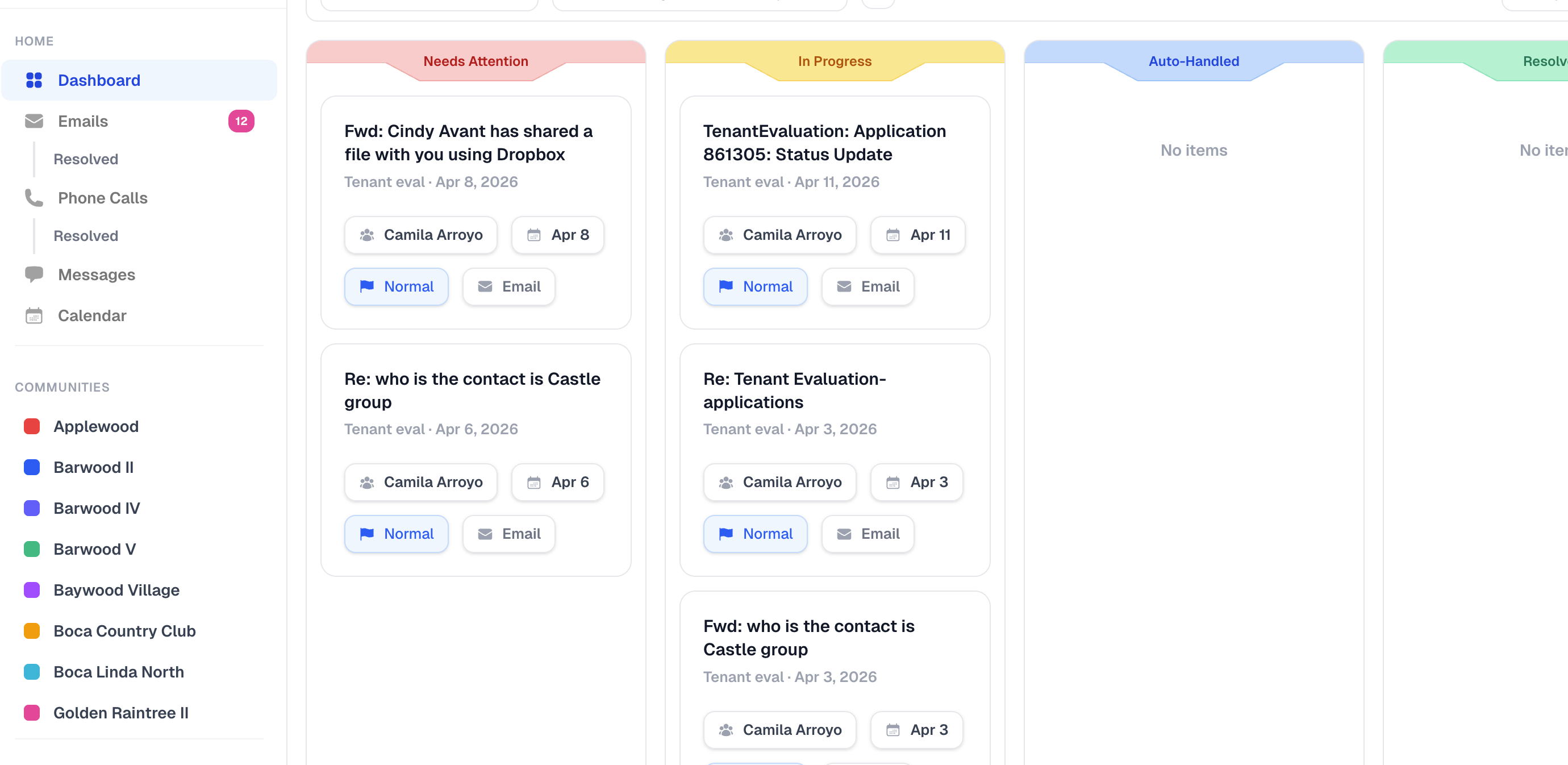This screenshot has width=1568, height=765.
Task: Open the Apr 8 date picker
Action: 557,235
